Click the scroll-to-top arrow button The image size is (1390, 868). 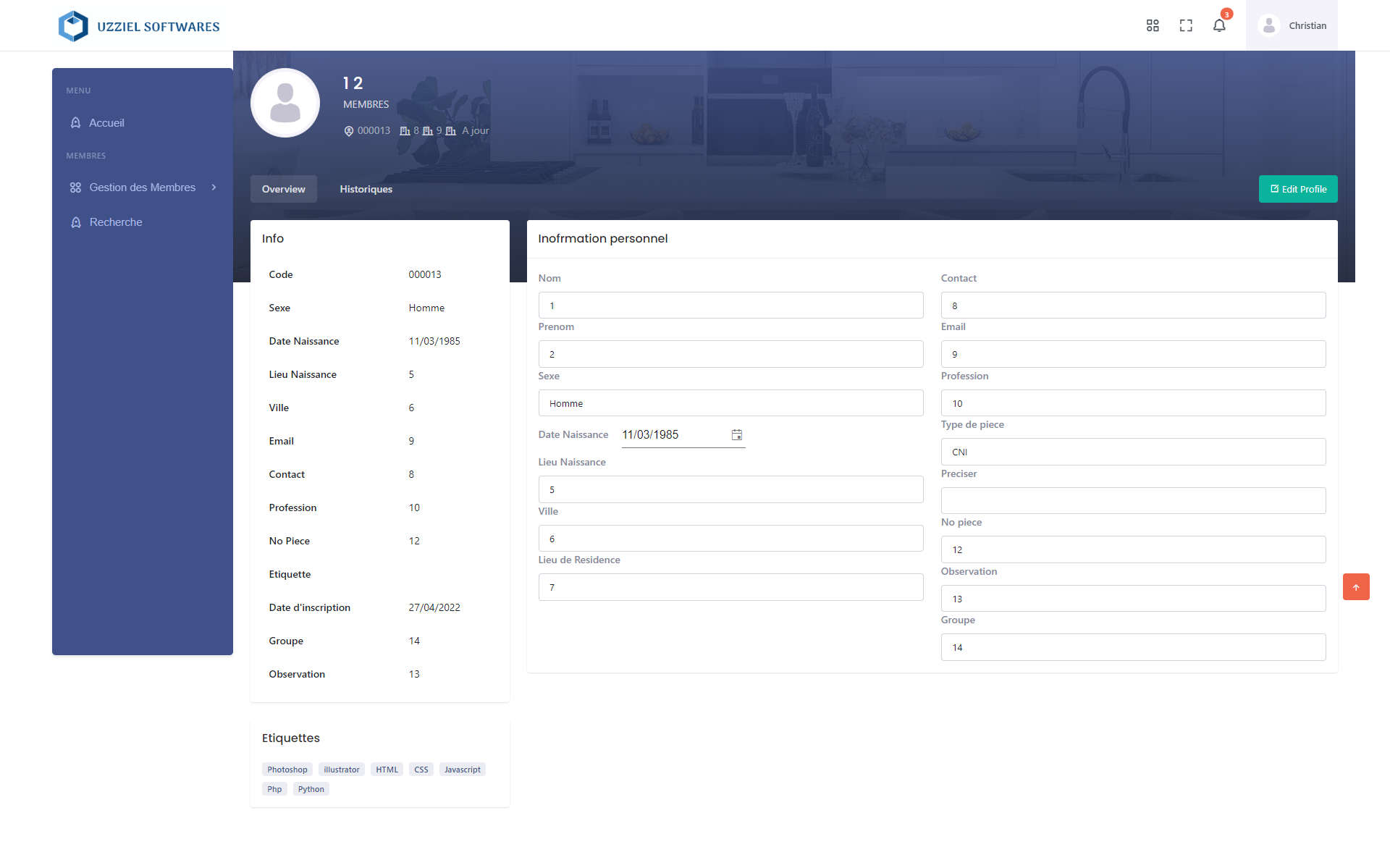point(1355,587)
